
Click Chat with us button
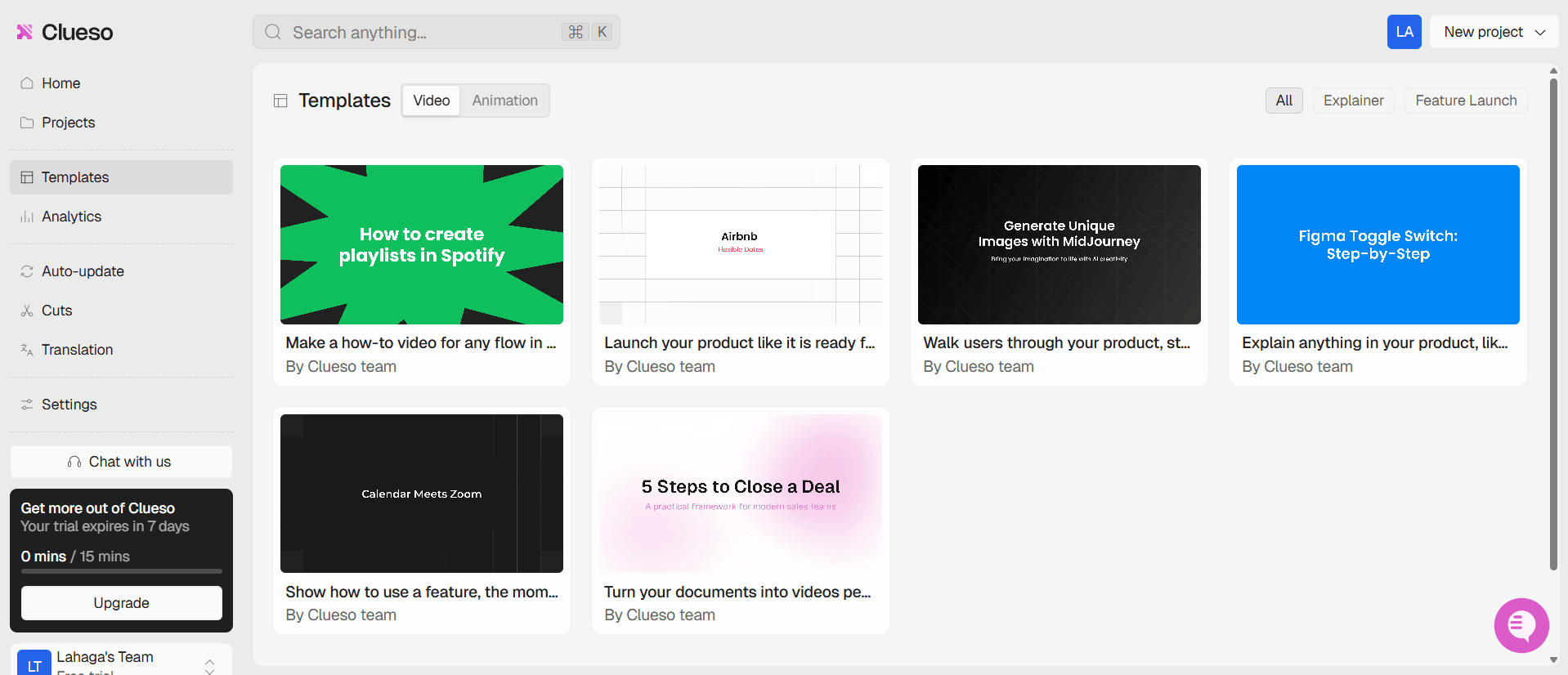(121, 462)
